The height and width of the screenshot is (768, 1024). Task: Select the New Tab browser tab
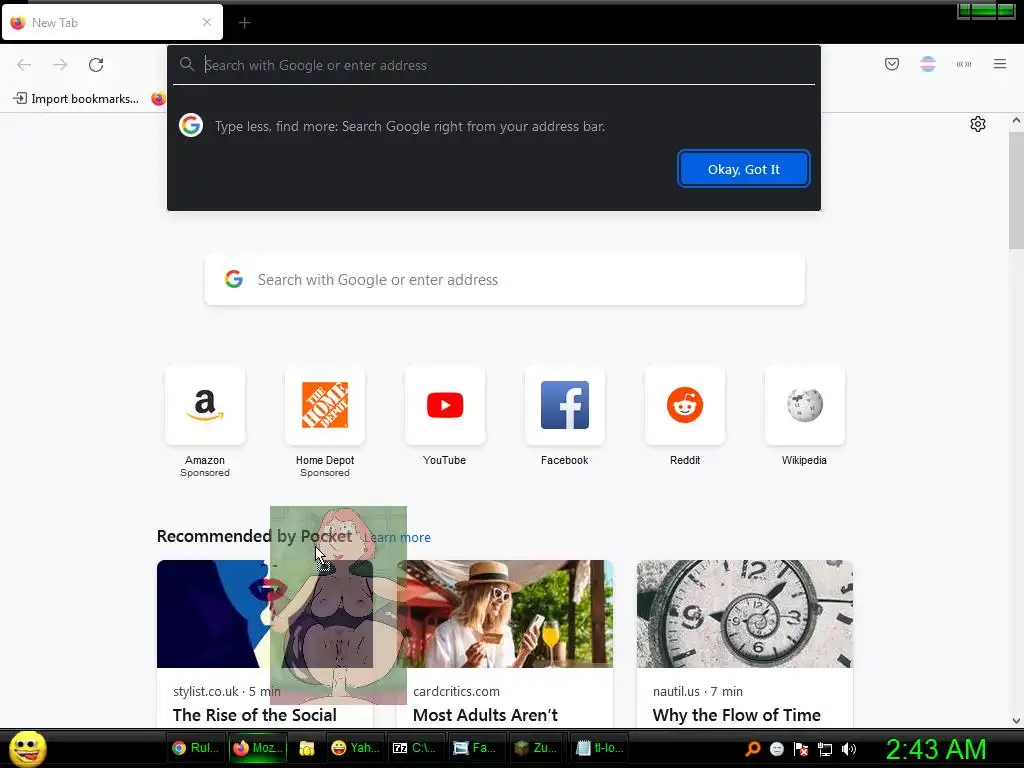point(112,22)
